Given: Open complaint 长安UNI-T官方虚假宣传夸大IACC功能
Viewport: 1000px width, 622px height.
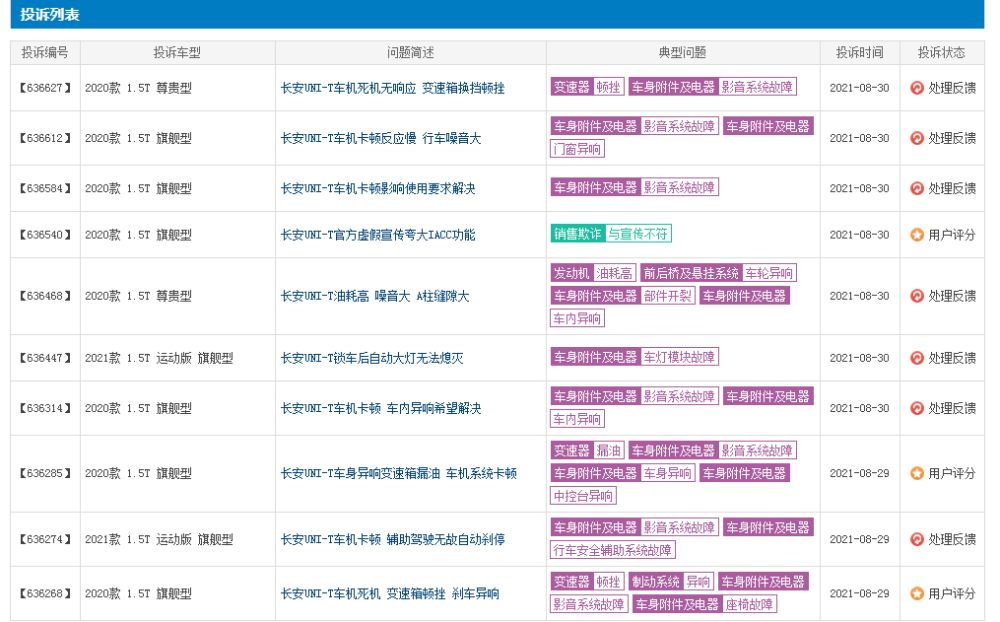Looking at the screenshot, I should [x=378, y=235].
